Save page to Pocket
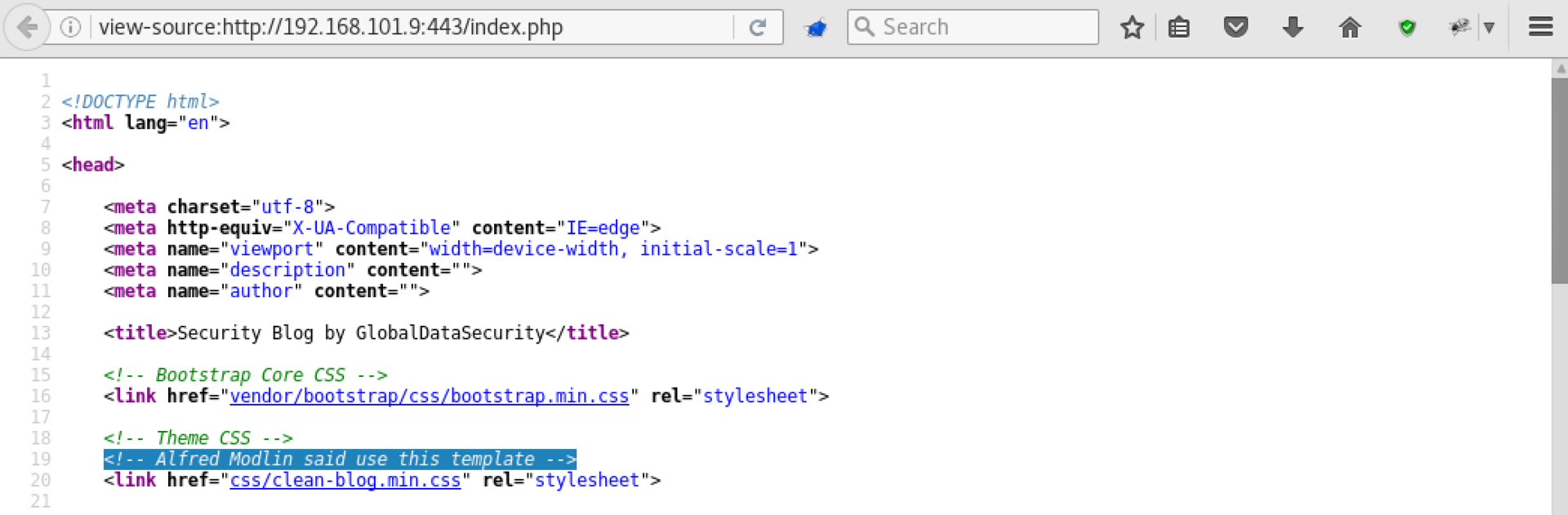The width and height of the screenshot is (1568, 515). [x=1236, y=28]
